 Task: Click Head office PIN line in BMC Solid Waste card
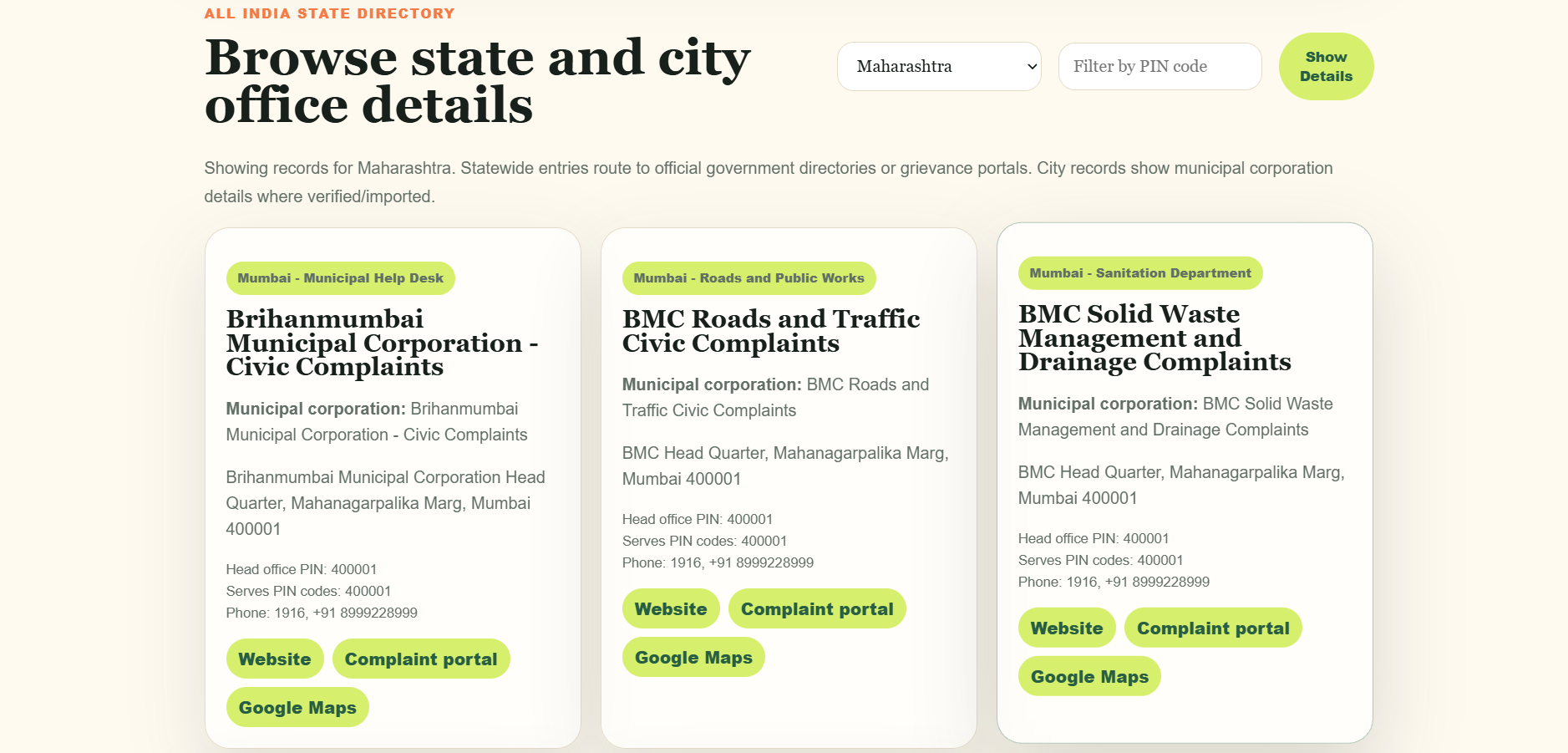point(1094,538)
